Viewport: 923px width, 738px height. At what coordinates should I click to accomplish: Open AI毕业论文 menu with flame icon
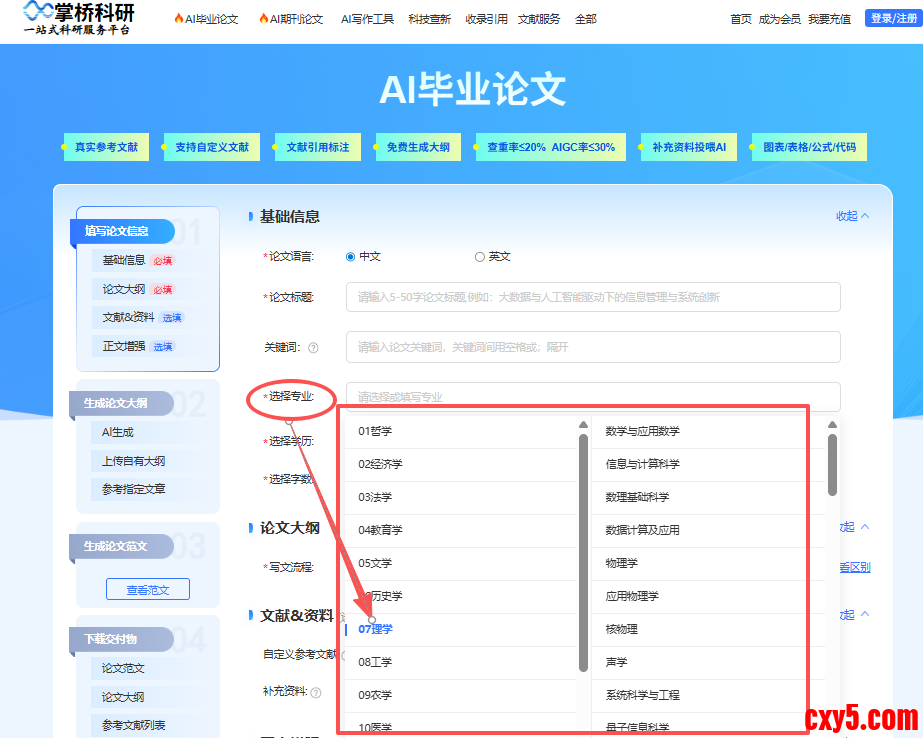click(206, 19)
